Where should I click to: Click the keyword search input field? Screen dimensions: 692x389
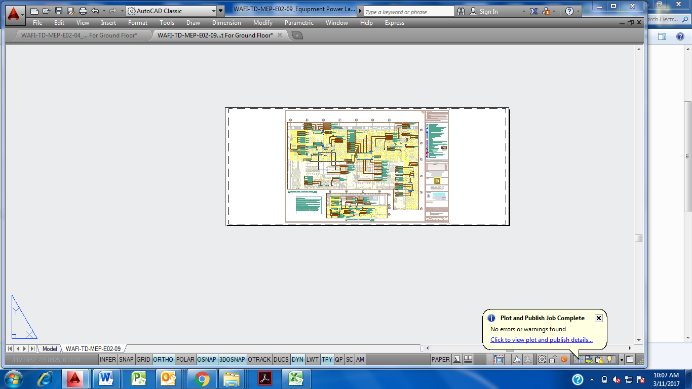pyautogui.click(x=408, y=11)
